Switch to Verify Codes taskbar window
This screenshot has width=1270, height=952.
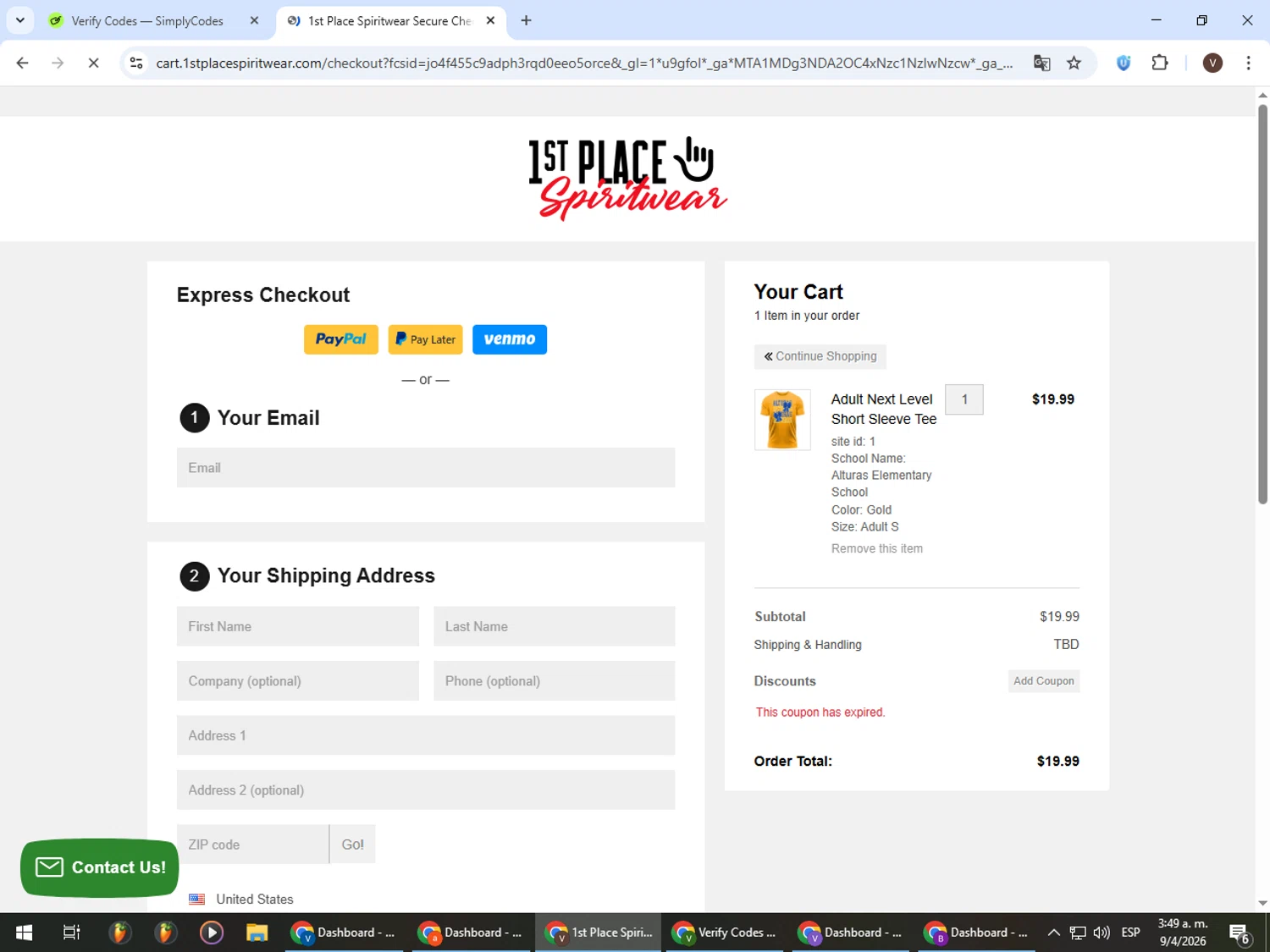point(726,933)
